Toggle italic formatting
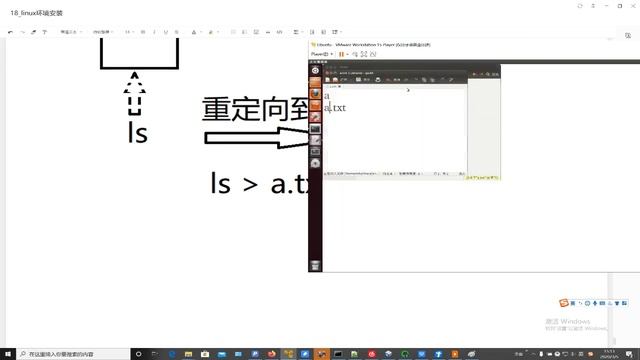This screenshot has width=640, height=360. 154,32
